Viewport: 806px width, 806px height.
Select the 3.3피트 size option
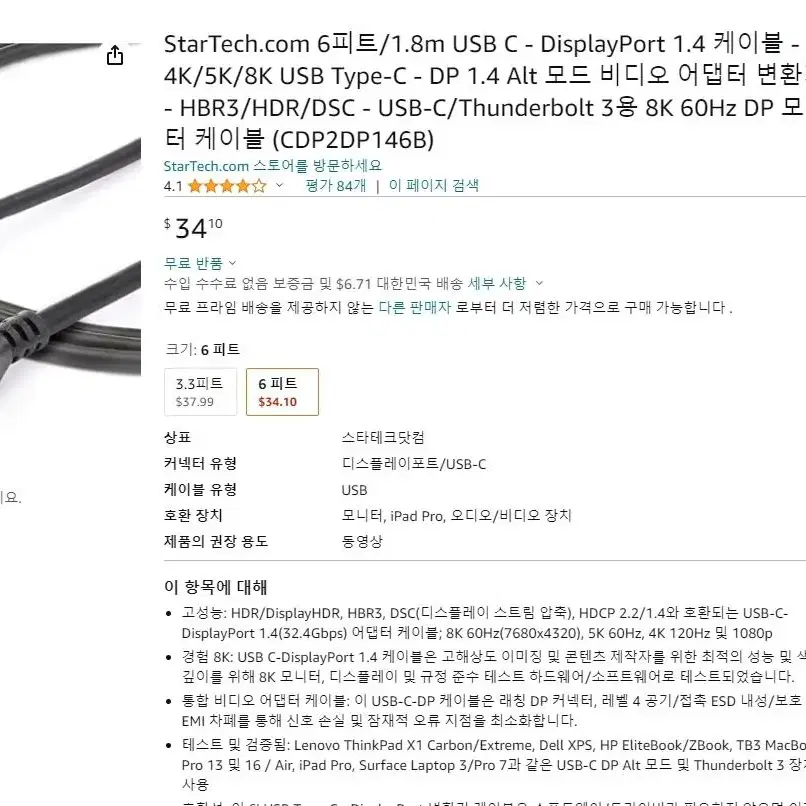[x=200, y=392]
